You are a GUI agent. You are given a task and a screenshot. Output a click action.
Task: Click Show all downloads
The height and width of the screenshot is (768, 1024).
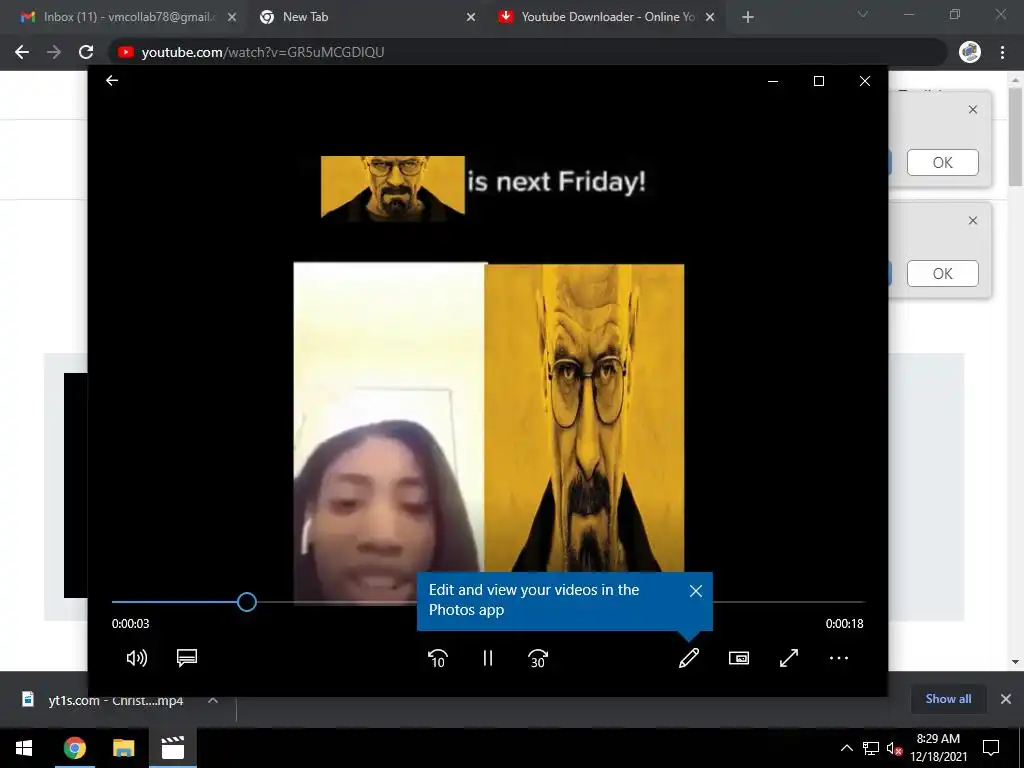click(948, 699)
